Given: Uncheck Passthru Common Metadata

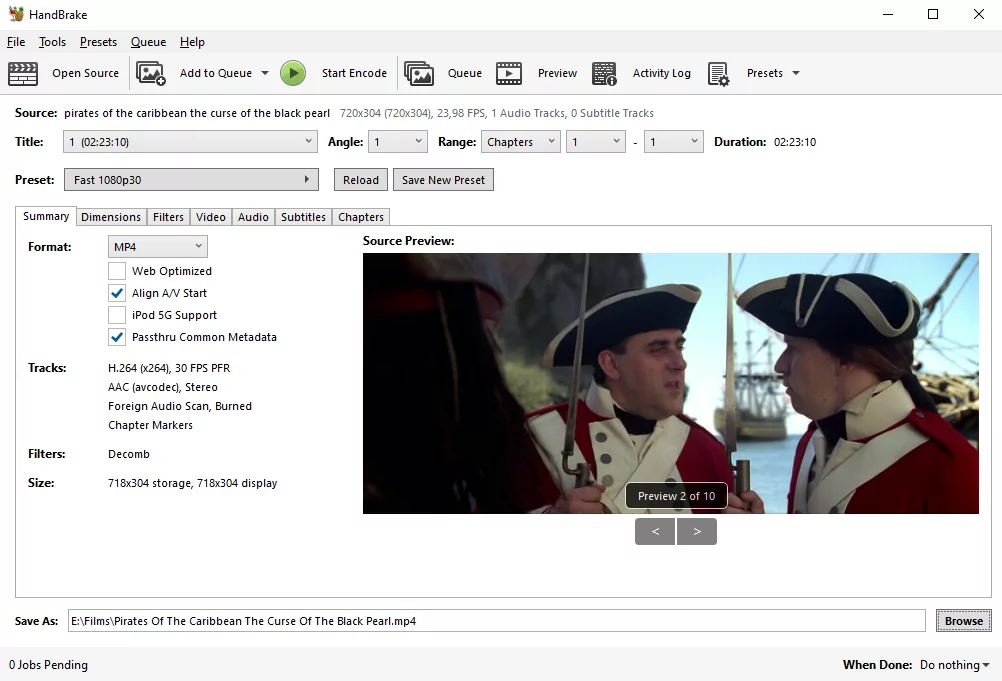Looking at the screenshot, I should pos(116,337).
